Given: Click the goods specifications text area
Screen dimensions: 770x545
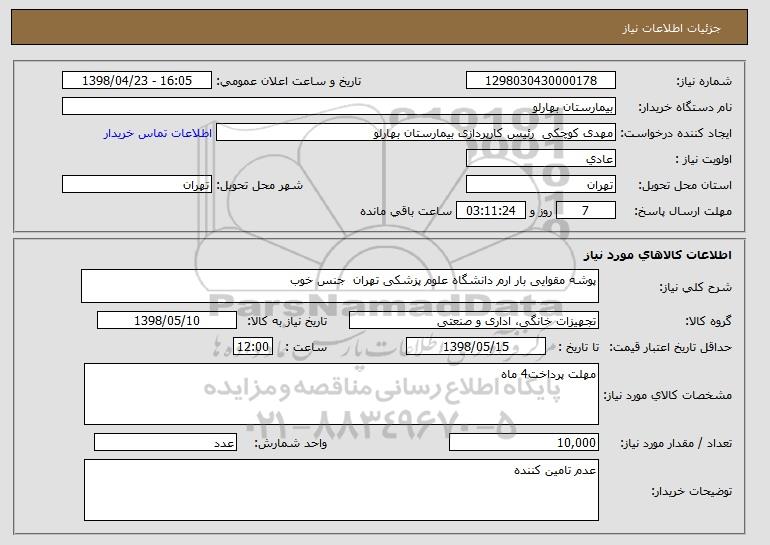Looking at the screenshot, I should click(341, 394).
